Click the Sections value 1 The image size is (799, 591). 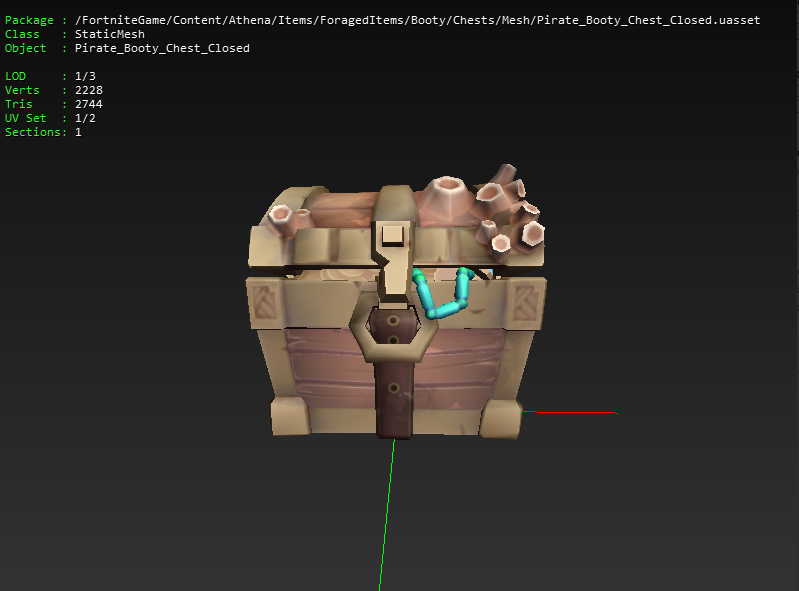pos(78,132)
